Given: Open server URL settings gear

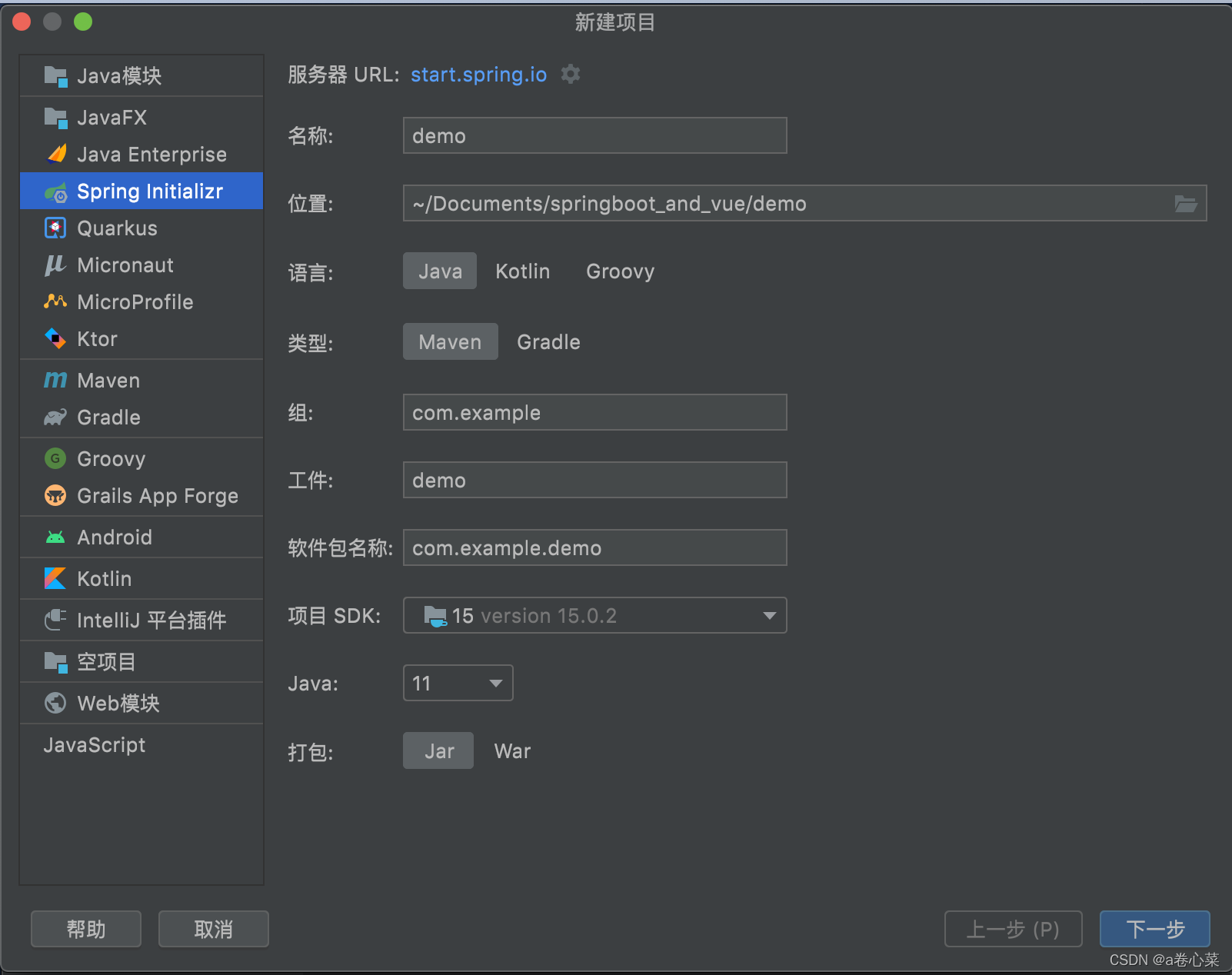Looking at the screenshot, I should 571,75.
